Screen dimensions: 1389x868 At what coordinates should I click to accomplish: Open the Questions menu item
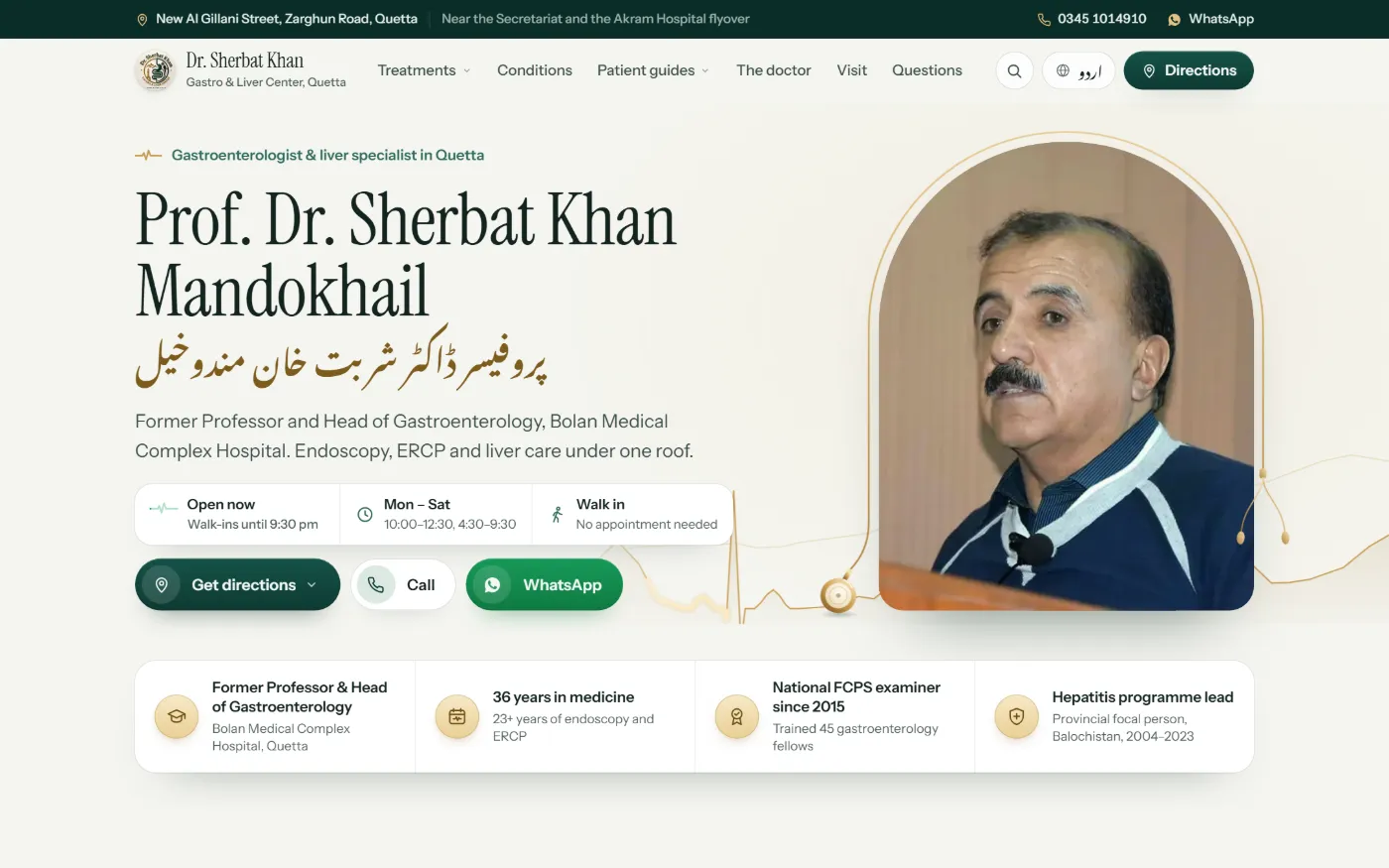click(927, 70)
